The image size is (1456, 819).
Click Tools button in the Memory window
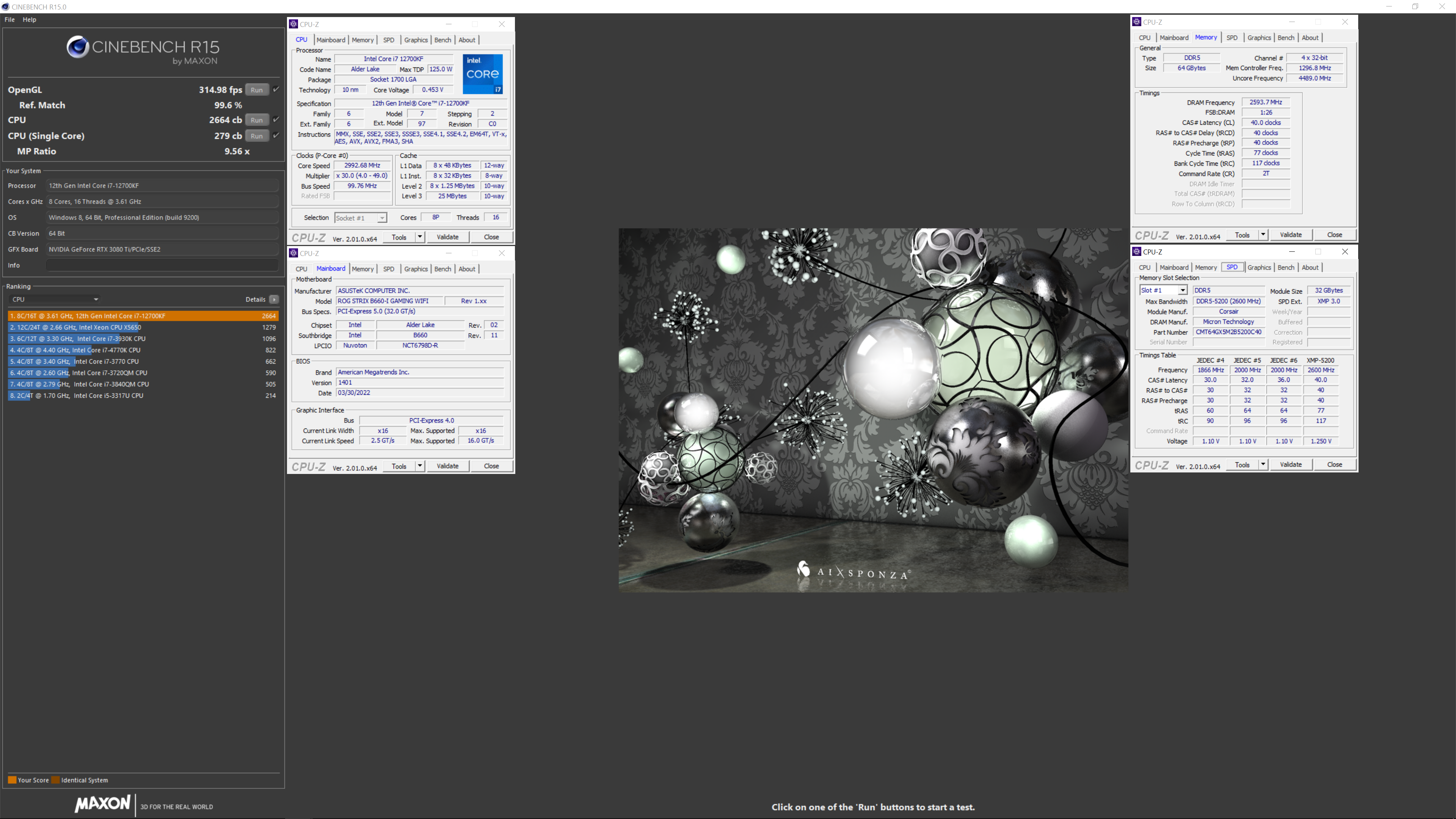point(1243,235)
